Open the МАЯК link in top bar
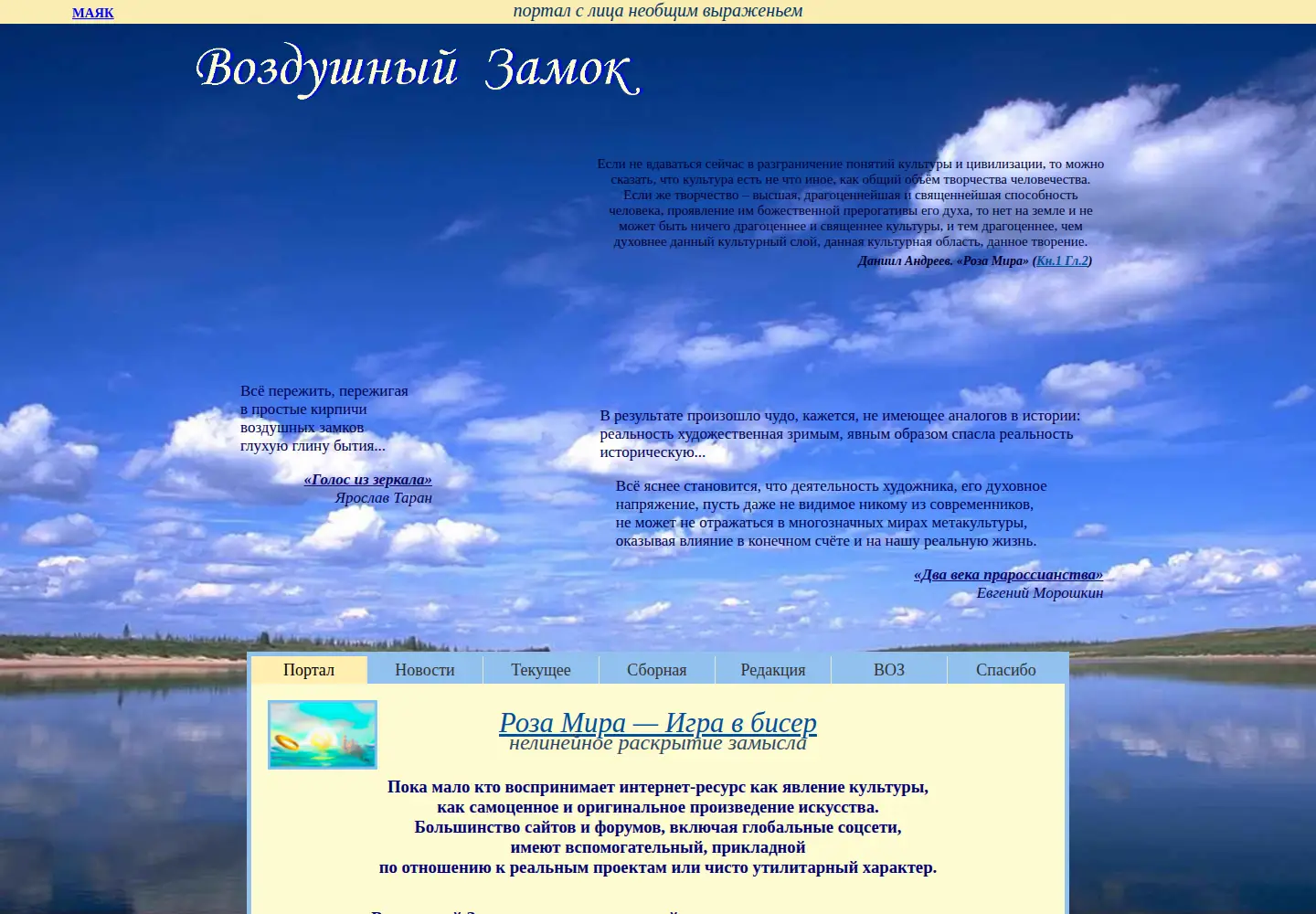The height and width of the screenshot is (914, 1316). pyautogui.click(x=93, y=13)
